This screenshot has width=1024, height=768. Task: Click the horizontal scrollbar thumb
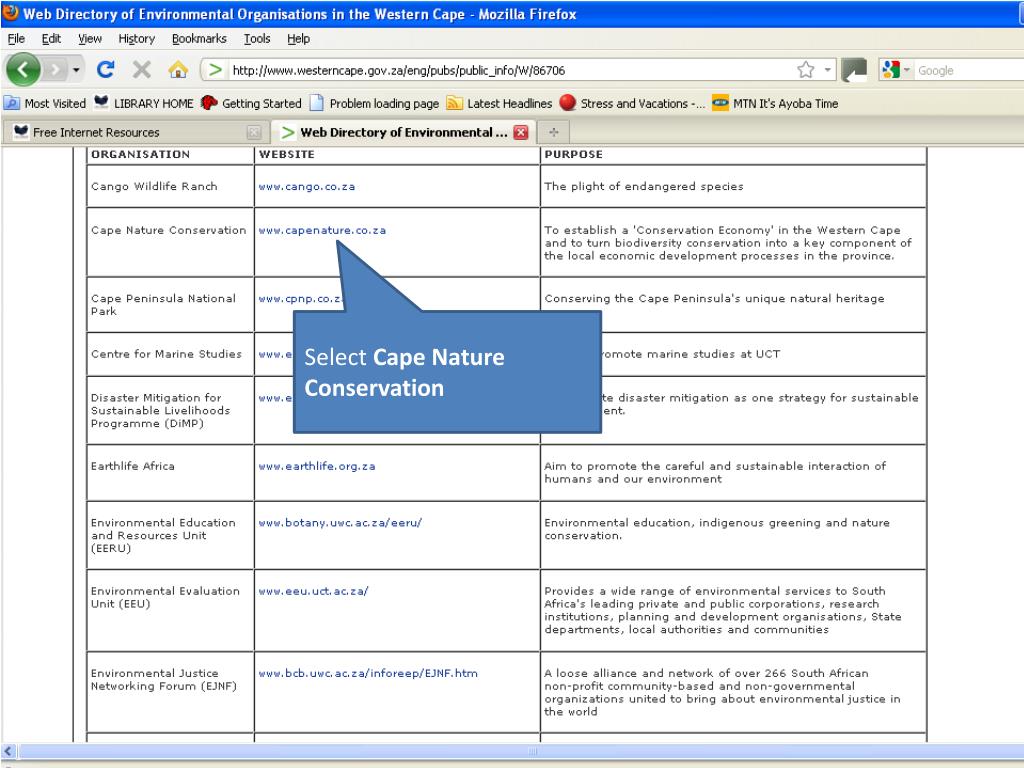532,751
